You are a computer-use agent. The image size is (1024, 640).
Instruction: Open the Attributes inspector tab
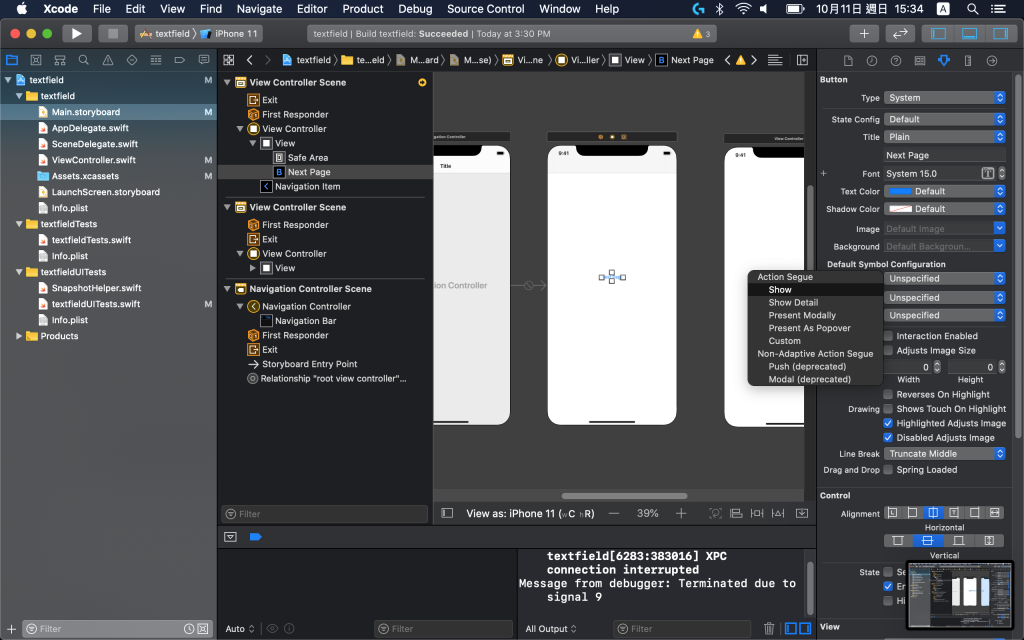click(944, 60)
